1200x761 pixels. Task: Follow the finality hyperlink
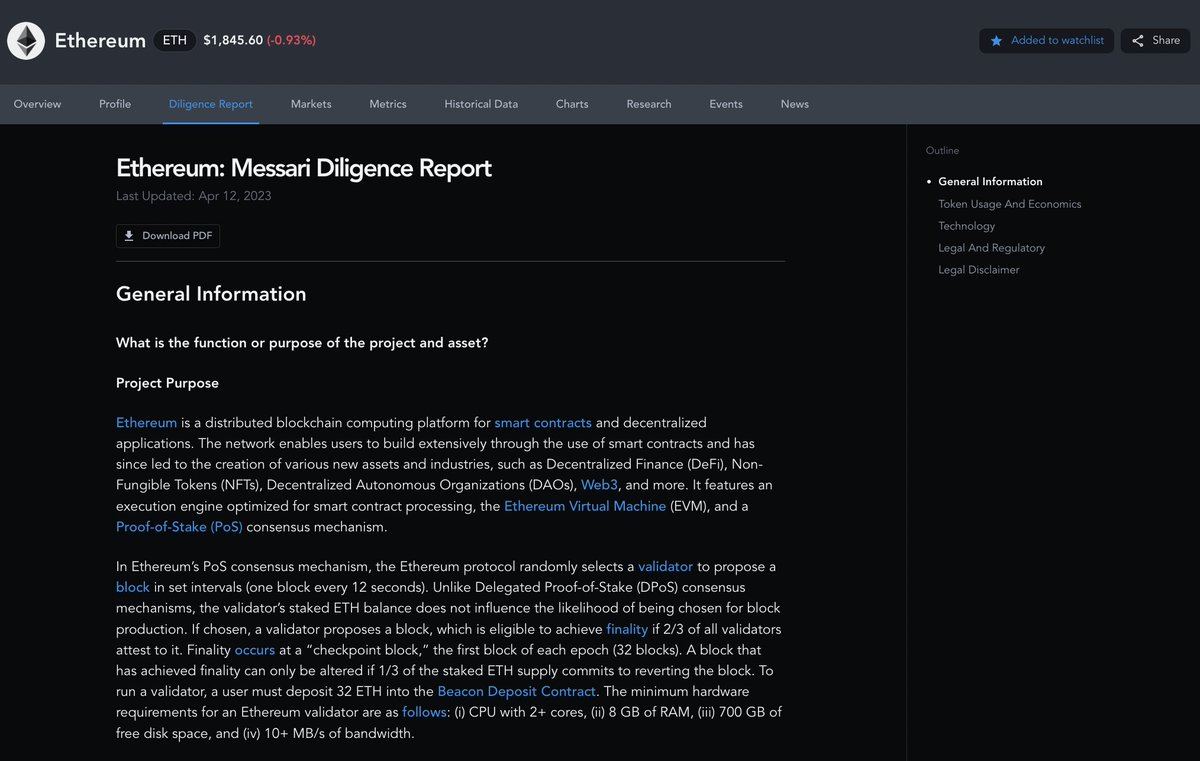(627, 630)
